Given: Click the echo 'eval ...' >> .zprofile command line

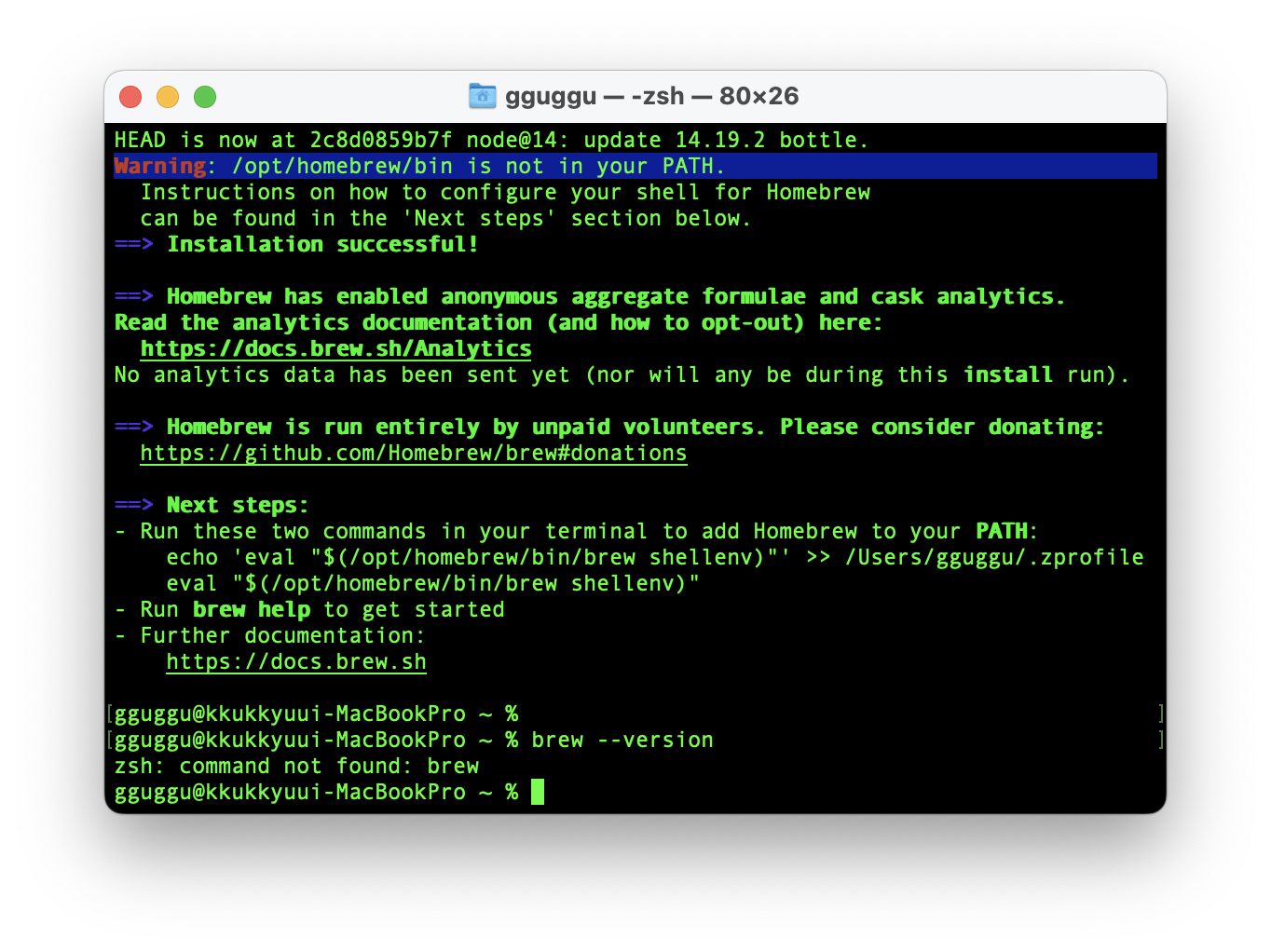Looking at the screenshot, I should click(654, 557).
